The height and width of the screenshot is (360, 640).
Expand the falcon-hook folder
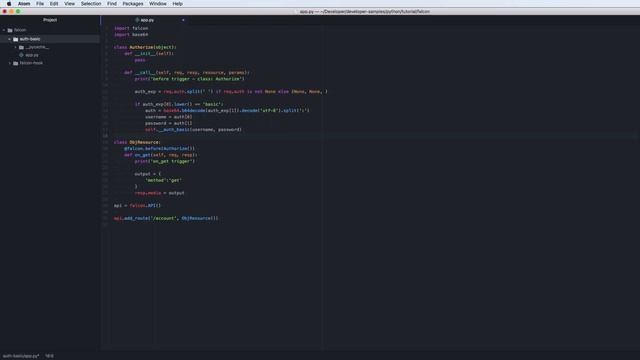[10, 63]
